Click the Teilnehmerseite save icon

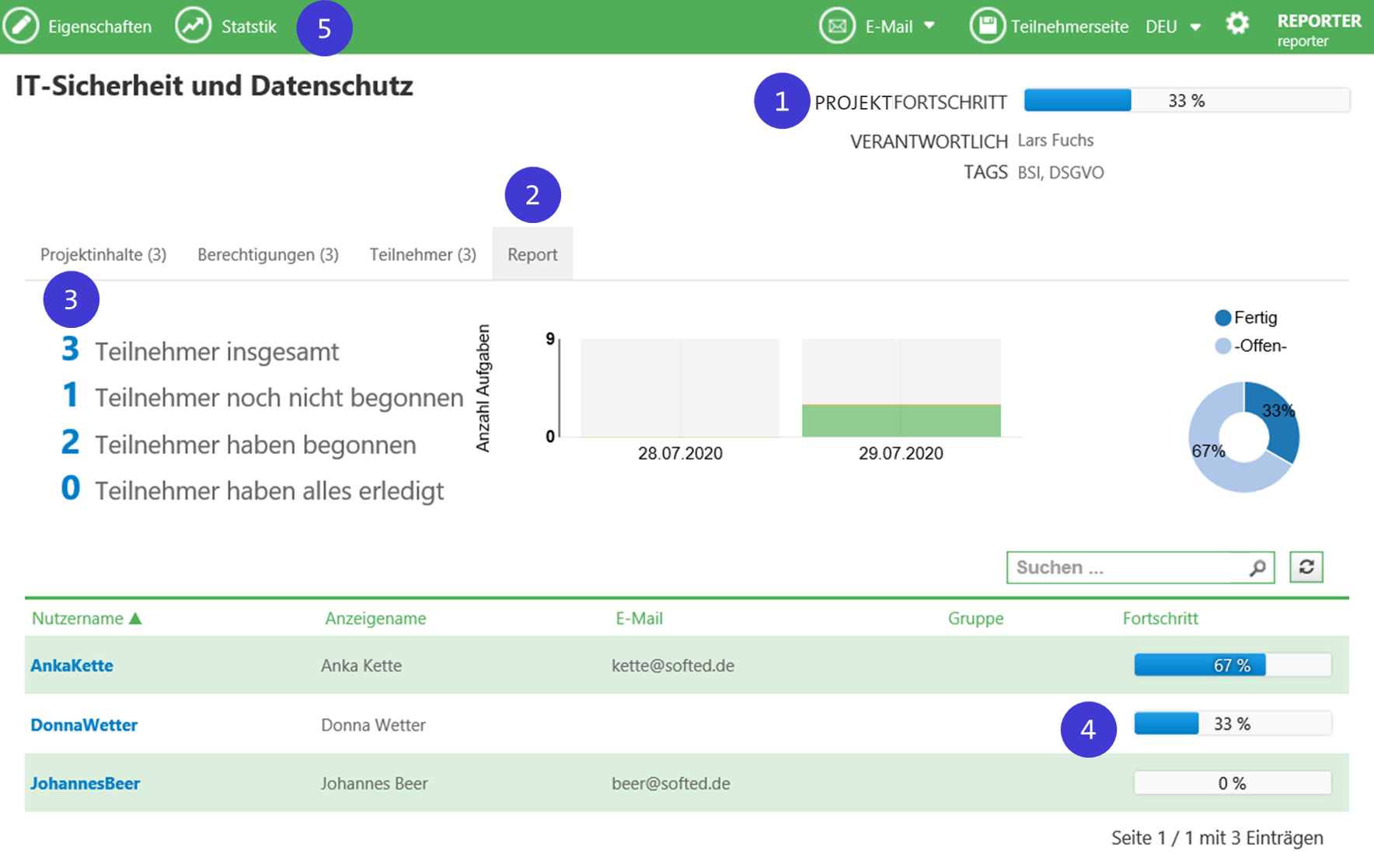click(987, 26)
